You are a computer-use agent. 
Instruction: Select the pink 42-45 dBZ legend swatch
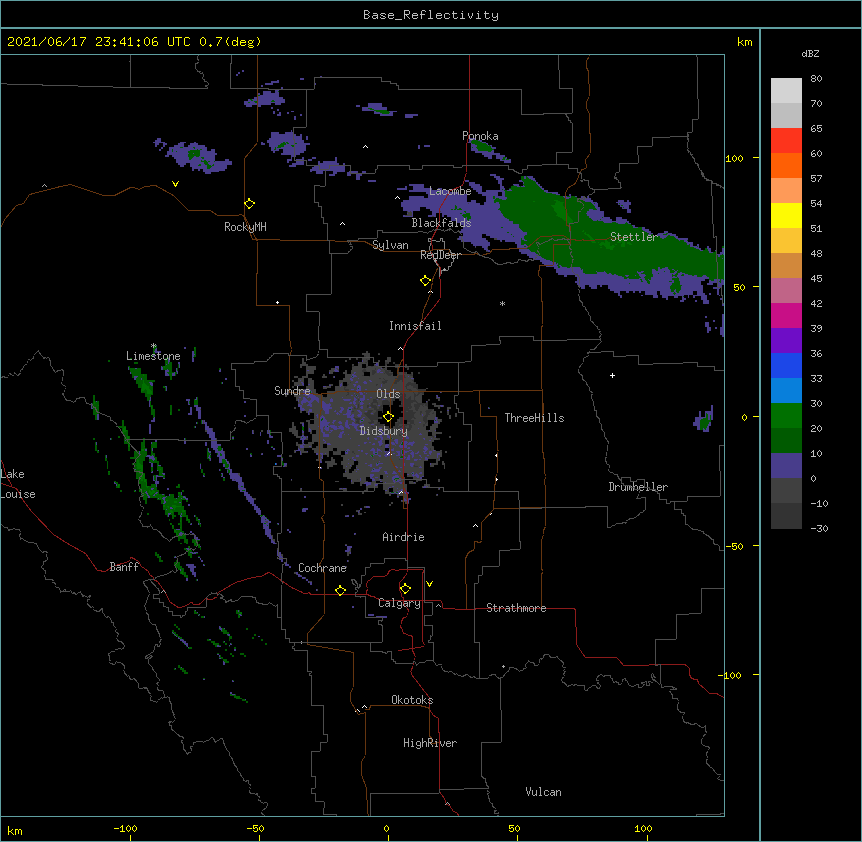coord(786,291)
